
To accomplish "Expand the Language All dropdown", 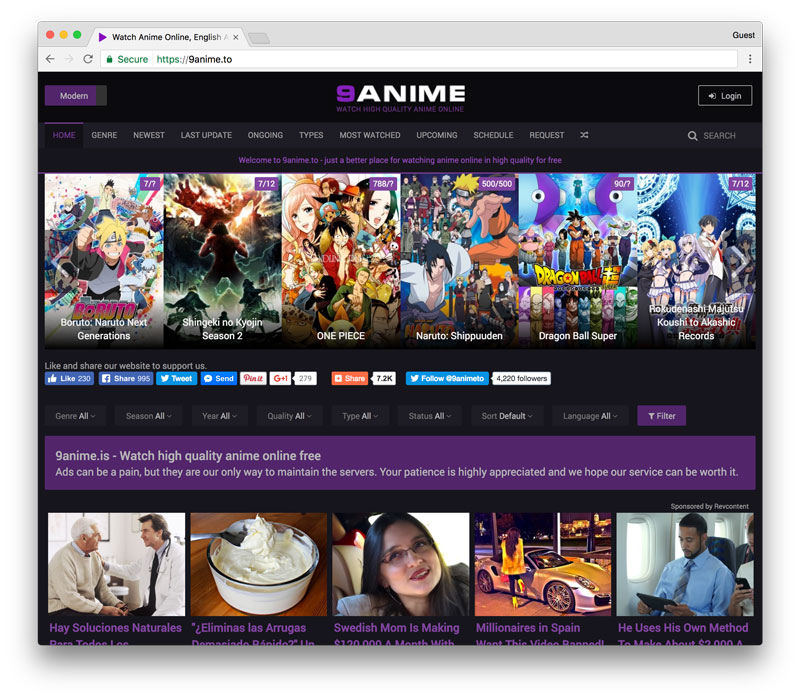I will 590,416.
